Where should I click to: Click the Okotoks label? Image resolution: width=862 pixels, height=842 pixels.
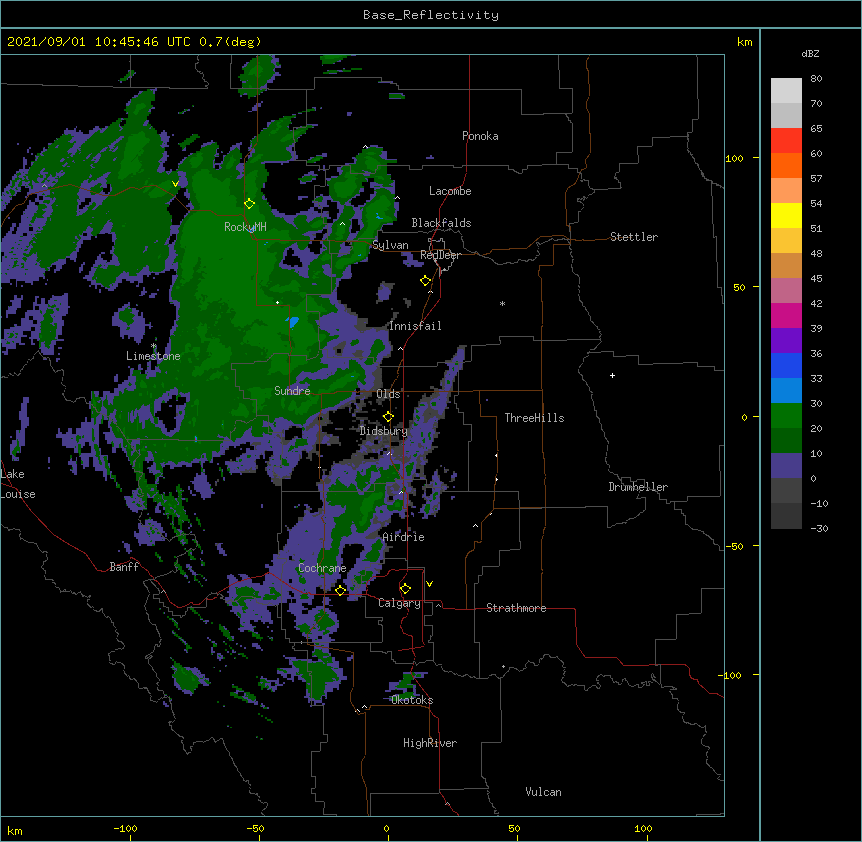point(412,700)
